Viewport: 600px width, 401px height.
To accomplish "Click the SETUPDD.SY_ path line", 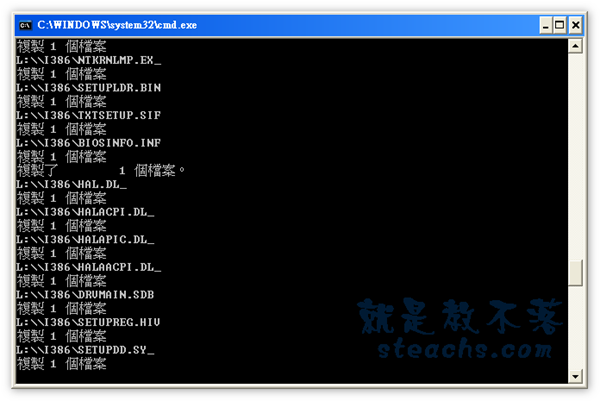I will coord(85,350).
